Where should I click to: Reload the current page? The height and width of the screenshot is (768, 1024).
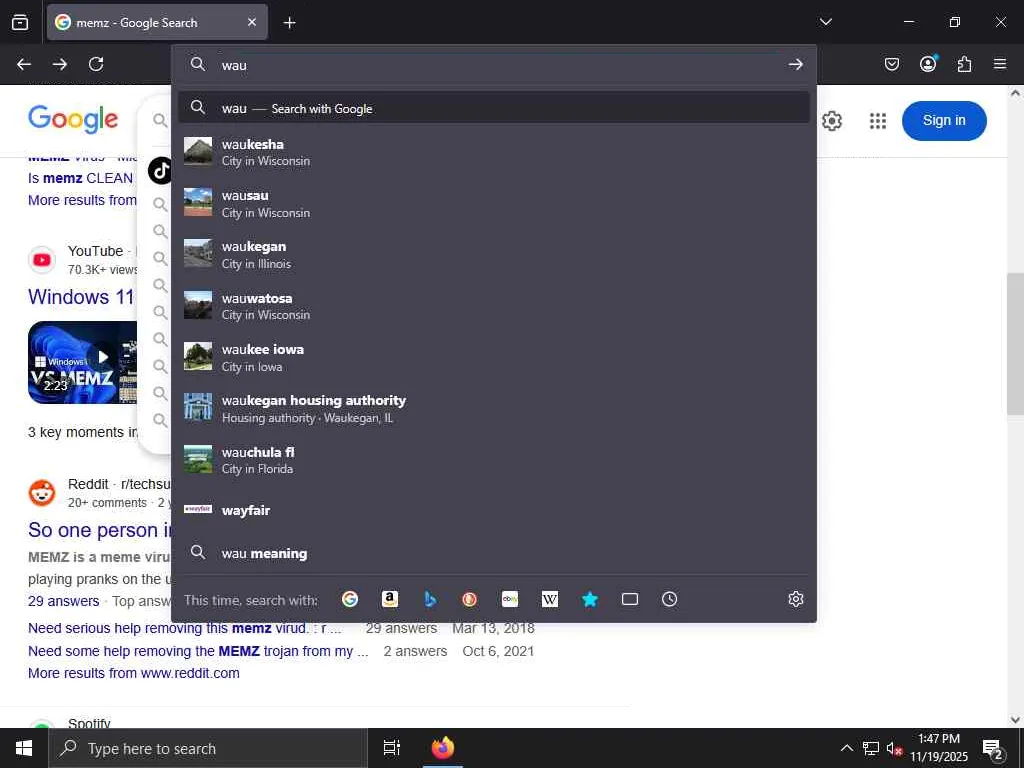[96, 64]
